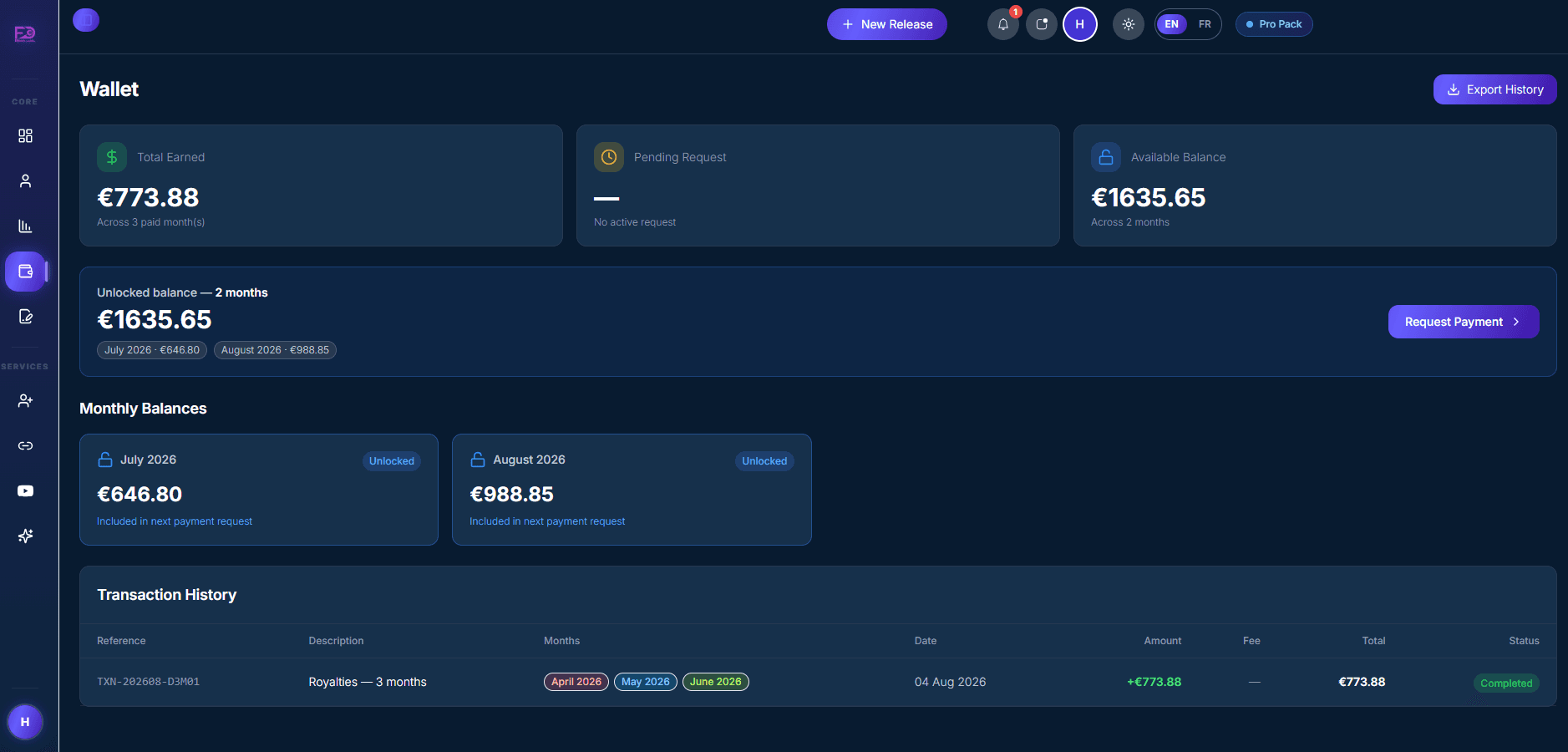Click the Amount column header
Screen dimensions: 1568x752
pyautogui.click(x=1163, y=641)
